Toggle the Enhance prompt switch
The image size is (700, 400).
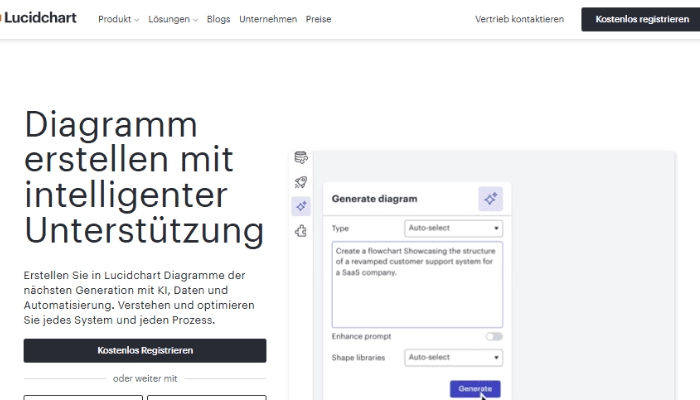tap(494, 337)
